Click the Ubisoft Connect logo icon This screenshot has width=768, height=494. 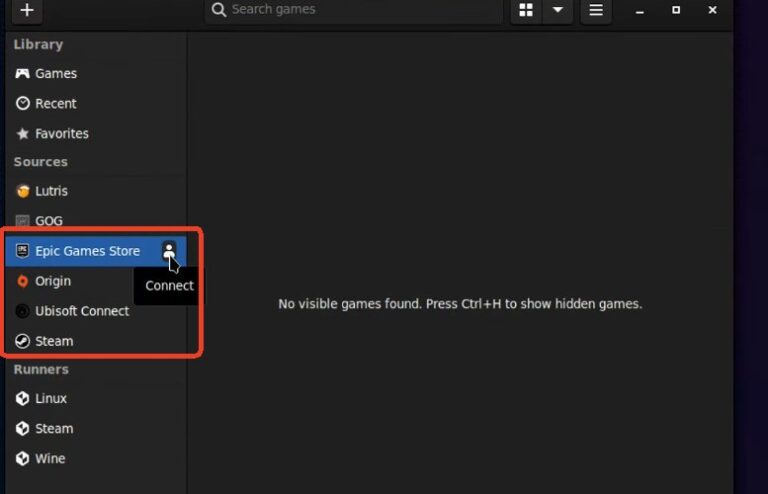coord(23,311)
